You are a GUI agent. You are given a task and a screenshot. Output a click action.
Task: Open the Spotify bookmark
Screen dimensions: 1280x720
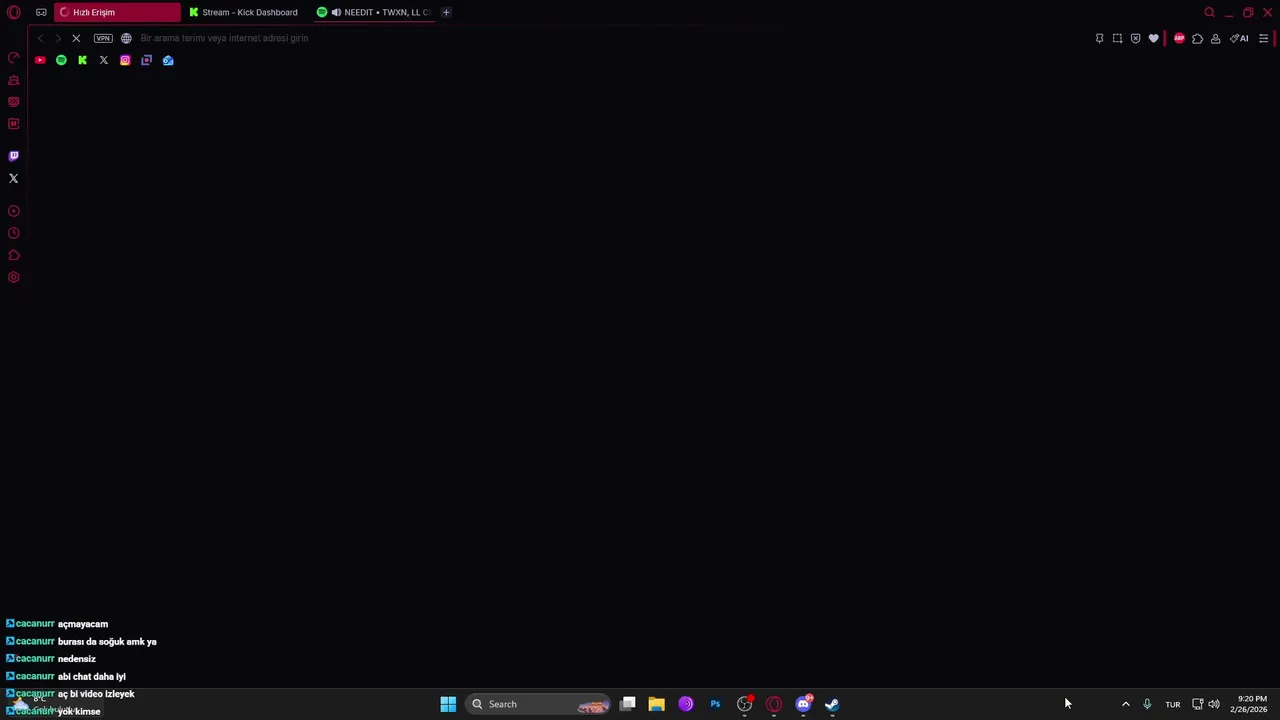pos(61,60)
